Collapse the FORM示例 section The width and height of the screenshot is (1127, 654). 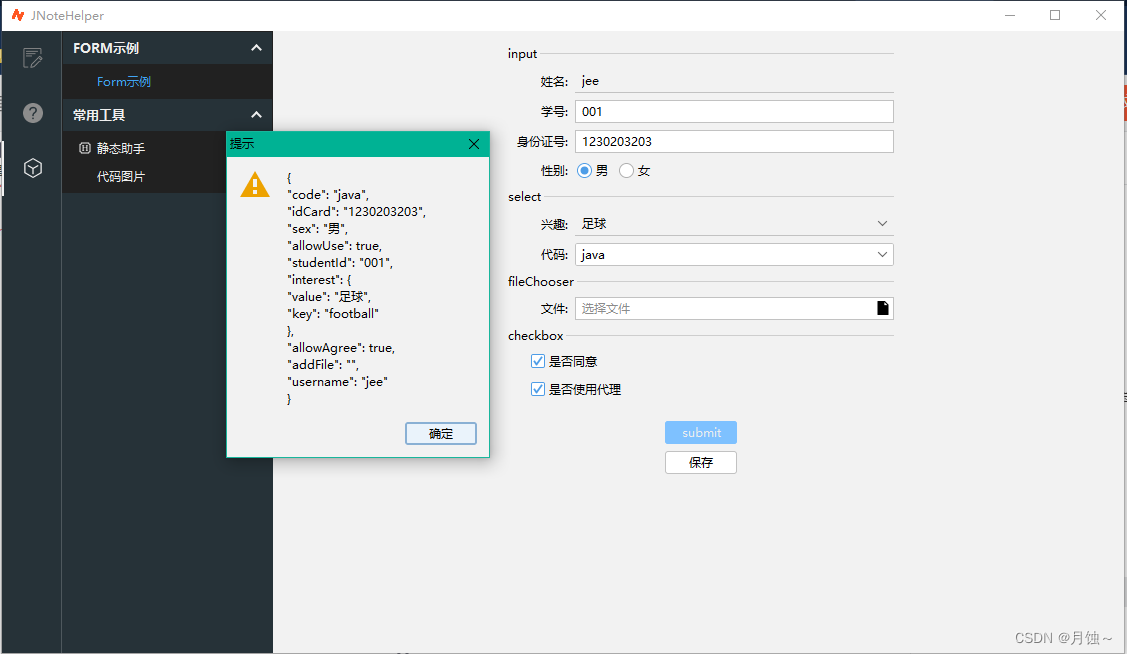[256, 48]
